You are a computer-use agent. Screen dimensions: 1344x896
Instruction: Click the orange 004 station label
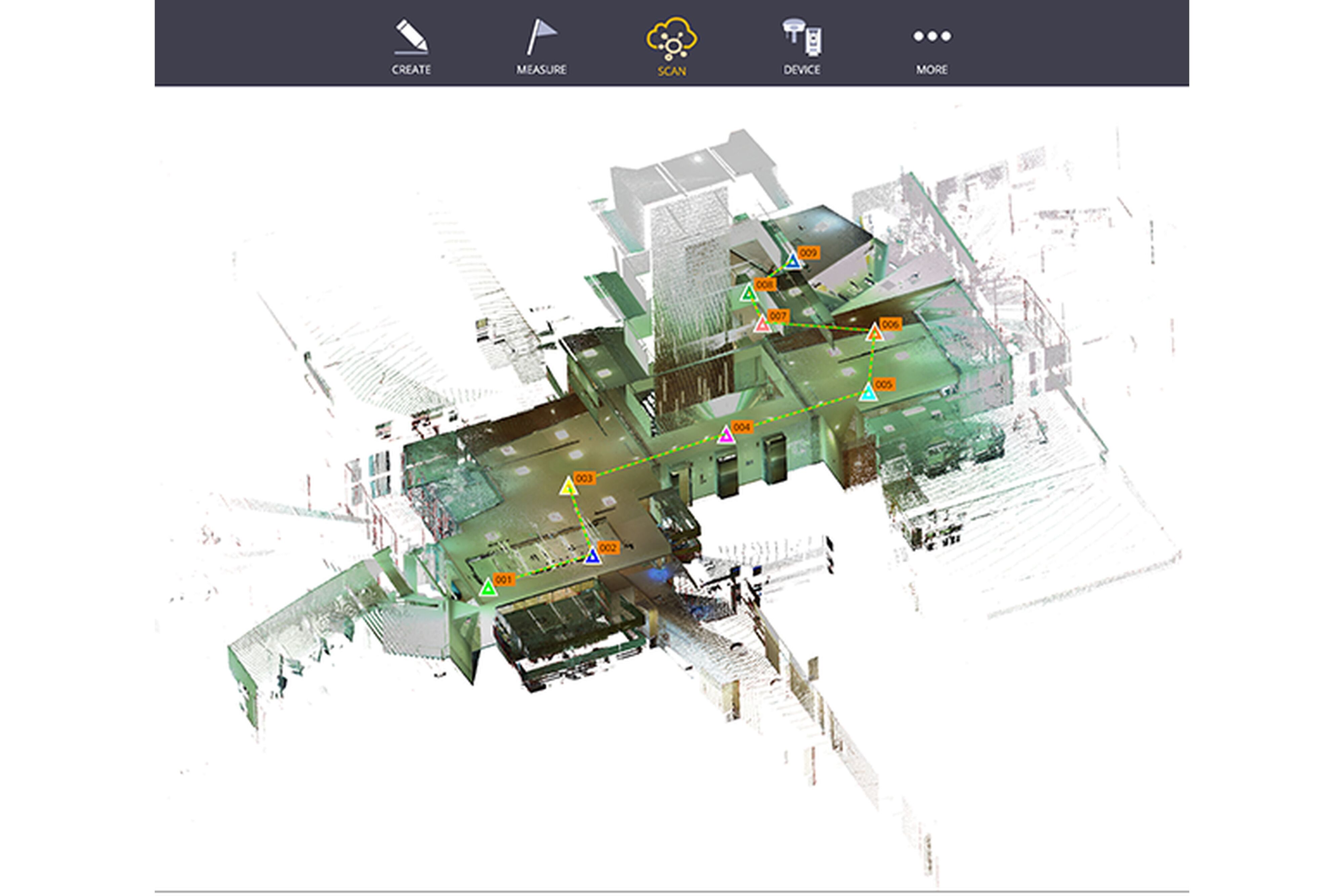742,427
